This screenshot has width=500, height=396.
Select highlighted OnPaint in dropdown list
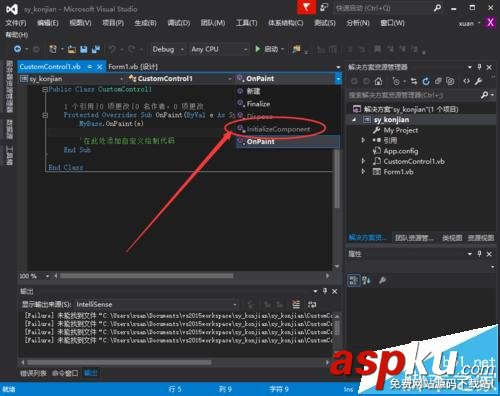(288, 141)
